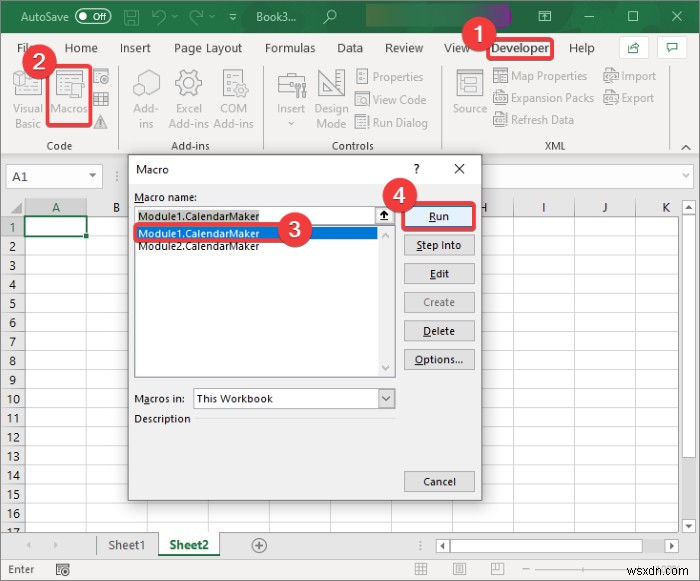The height and width of the screenshot is (581, 700).
Task: Open the Data tab
Action: coord(350,48)
